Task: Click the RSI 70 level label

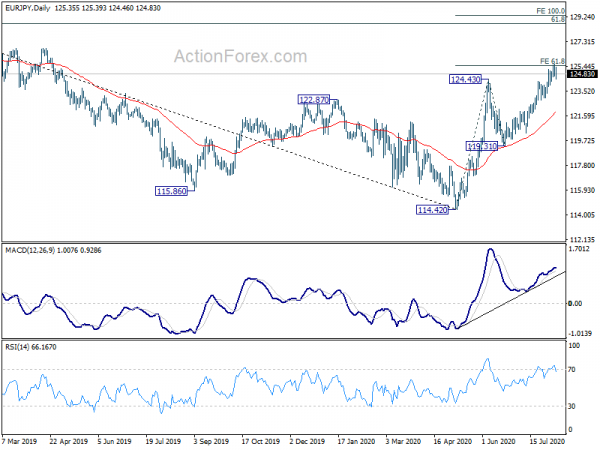Action: point(572,370)
